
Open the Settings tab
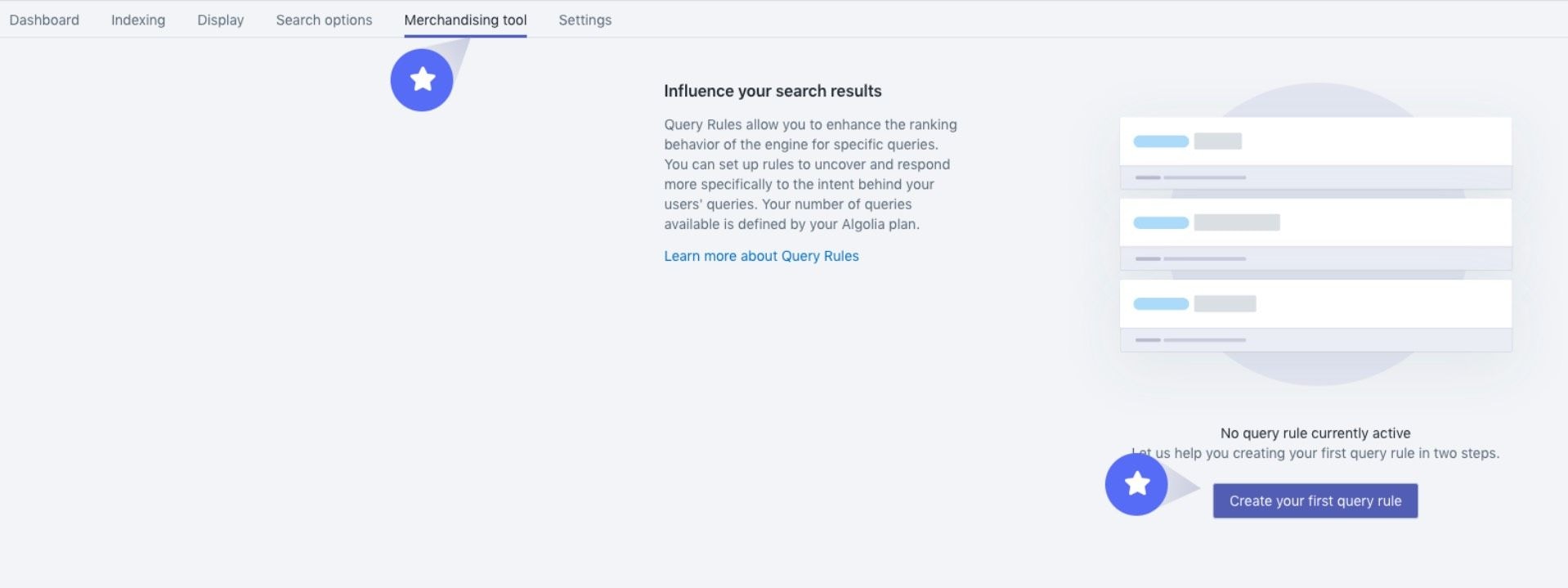pos(585,19)
